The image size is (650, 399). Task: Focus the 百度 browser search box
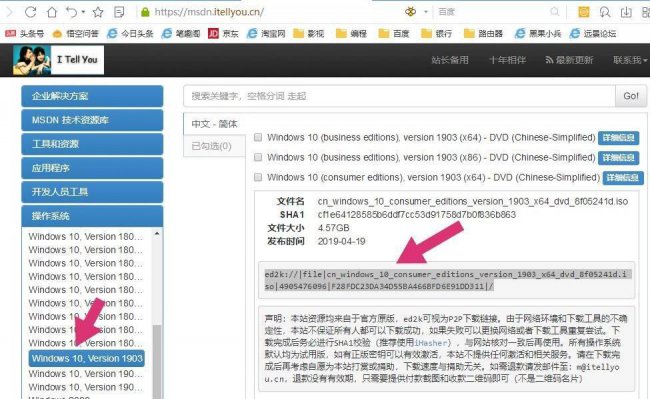493,12
